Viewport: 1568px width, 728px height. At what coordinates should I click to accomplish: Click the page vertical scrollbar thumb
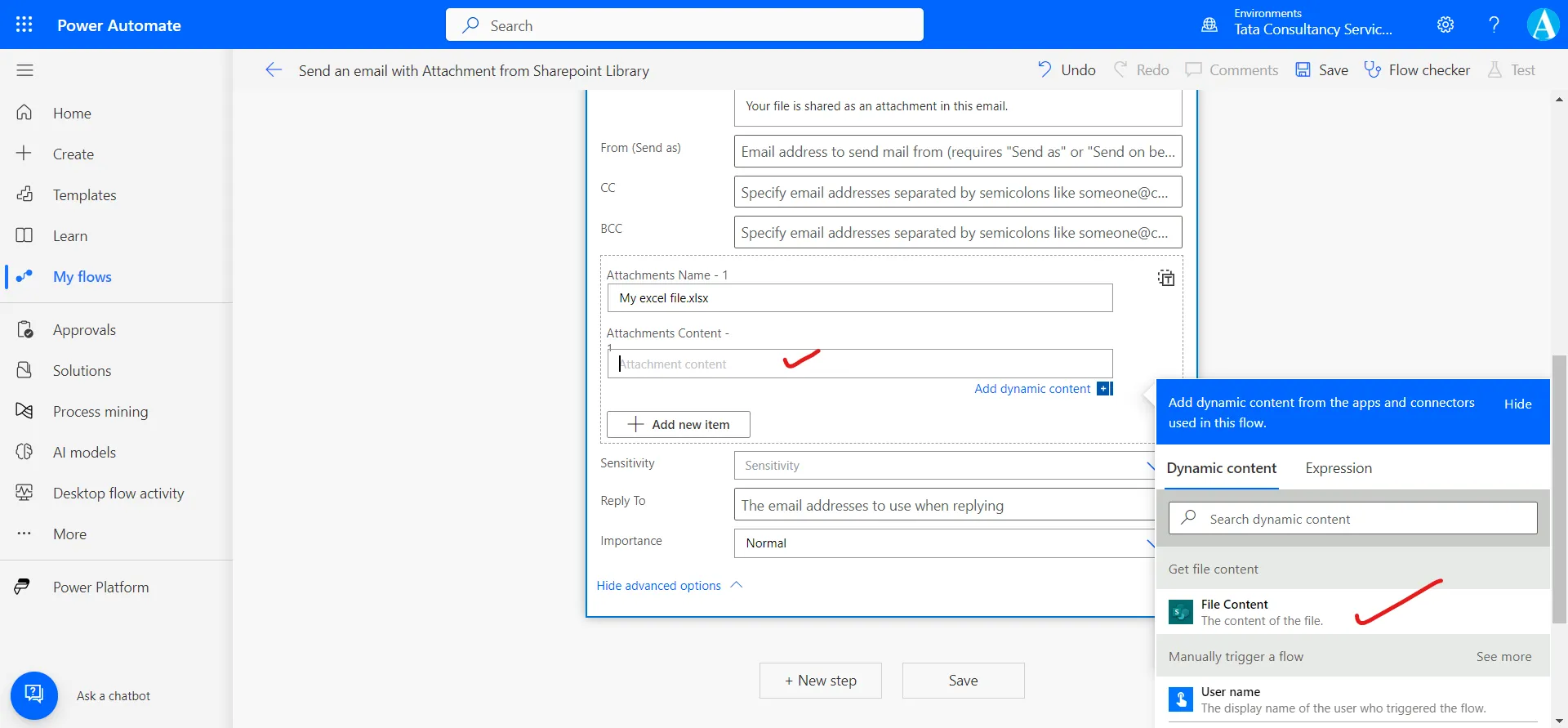[1559, 489]
